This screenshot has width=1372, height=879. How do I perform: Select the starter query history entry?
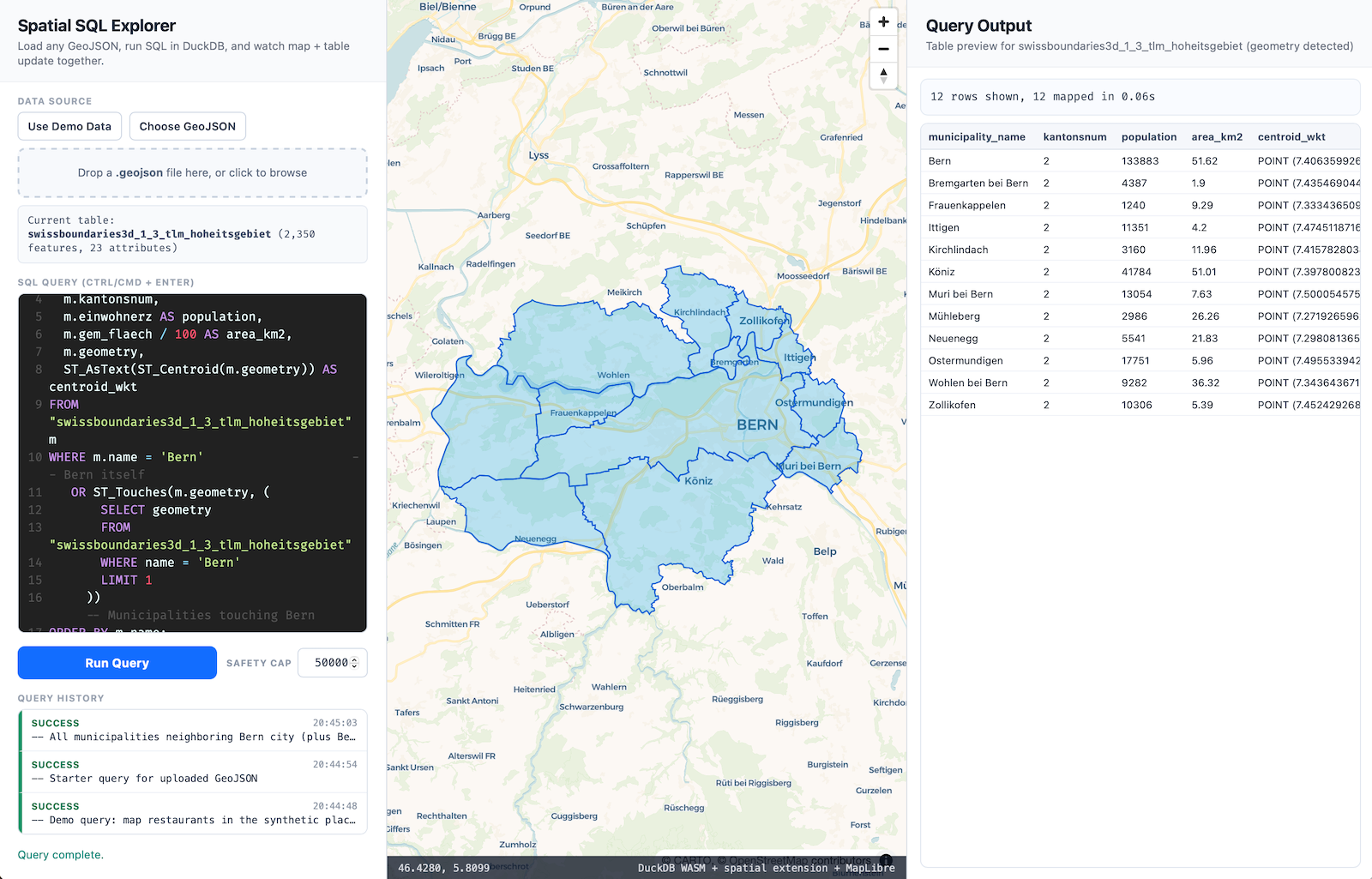[192, 771]
